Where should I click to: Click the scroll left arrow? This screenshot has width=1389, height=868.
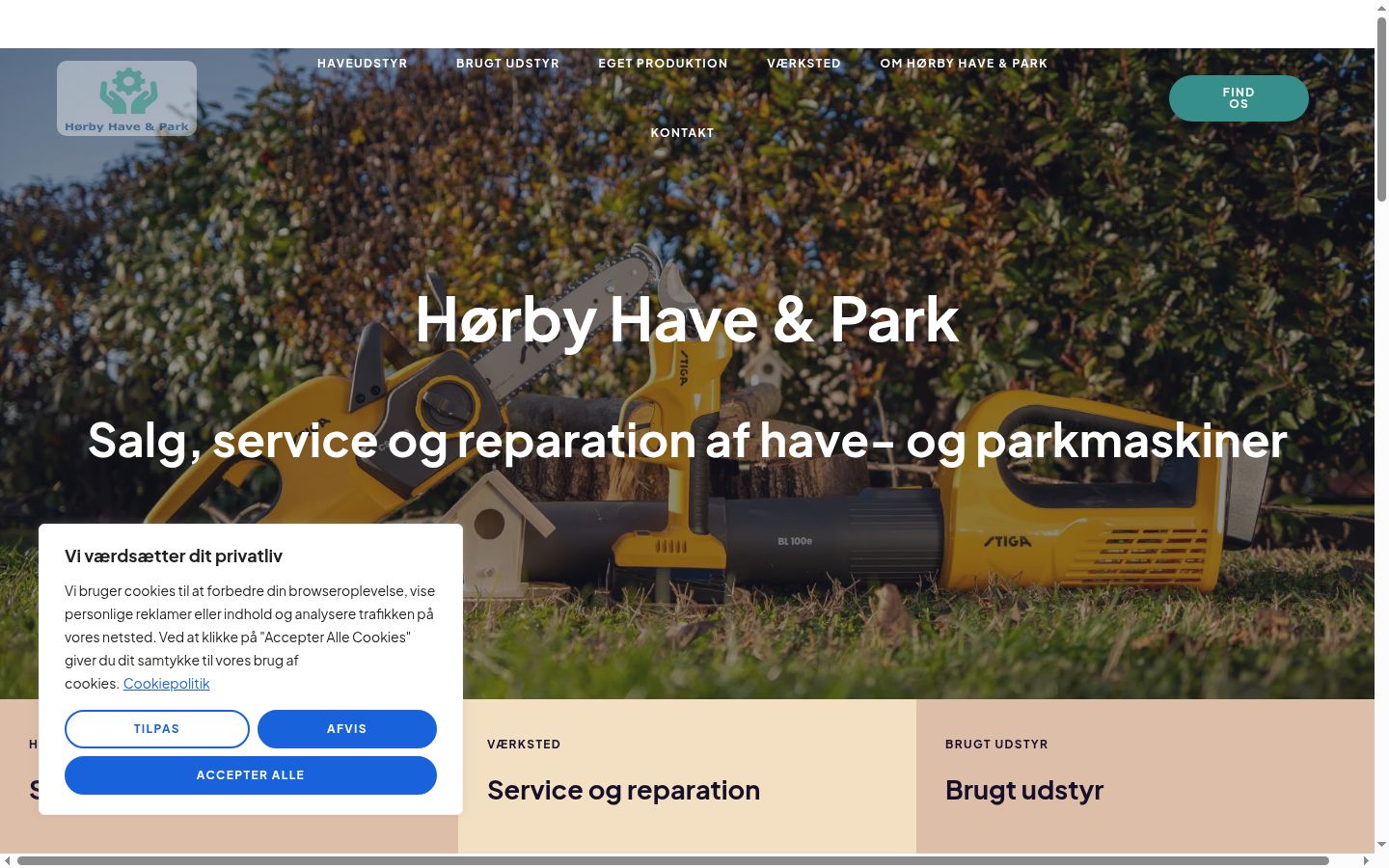(x=8, y=860)
